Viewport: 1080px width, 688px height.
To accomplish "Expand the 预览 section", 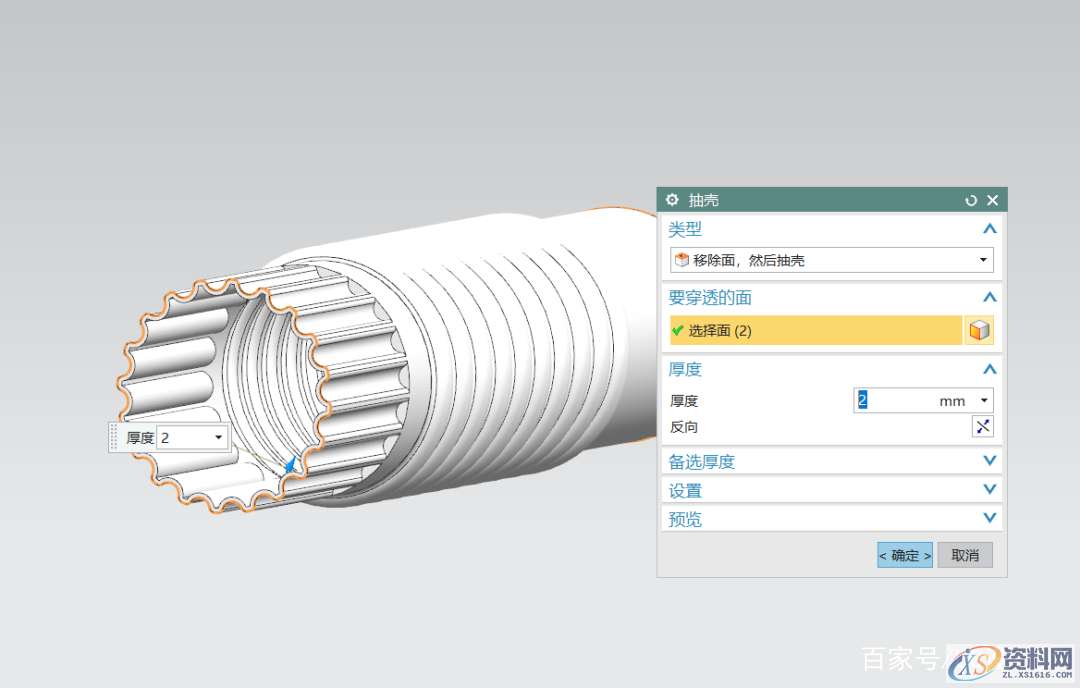I will [989, 519].
